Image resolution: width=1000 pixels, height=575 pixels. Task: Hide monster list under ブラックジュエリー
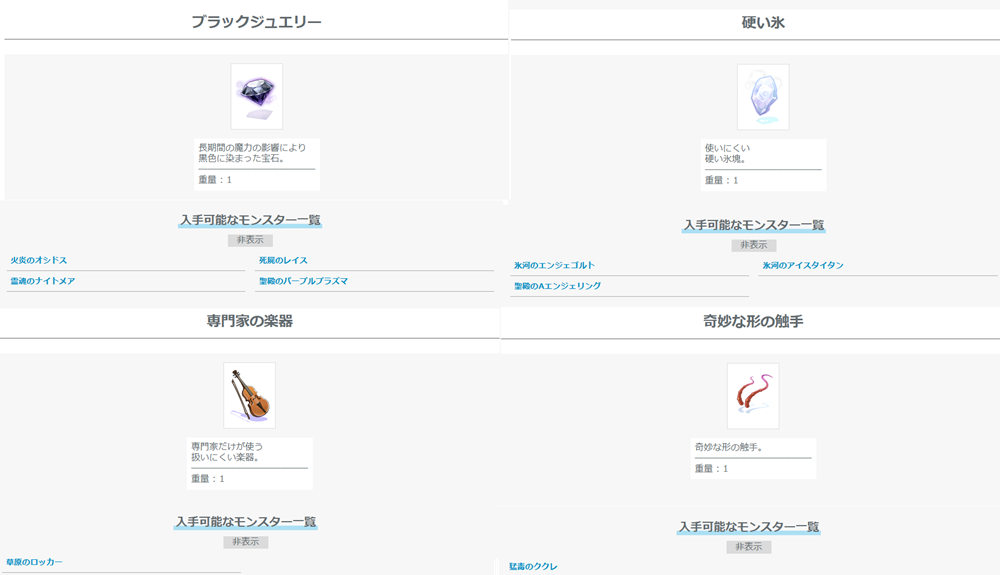(x=250, y=240)
